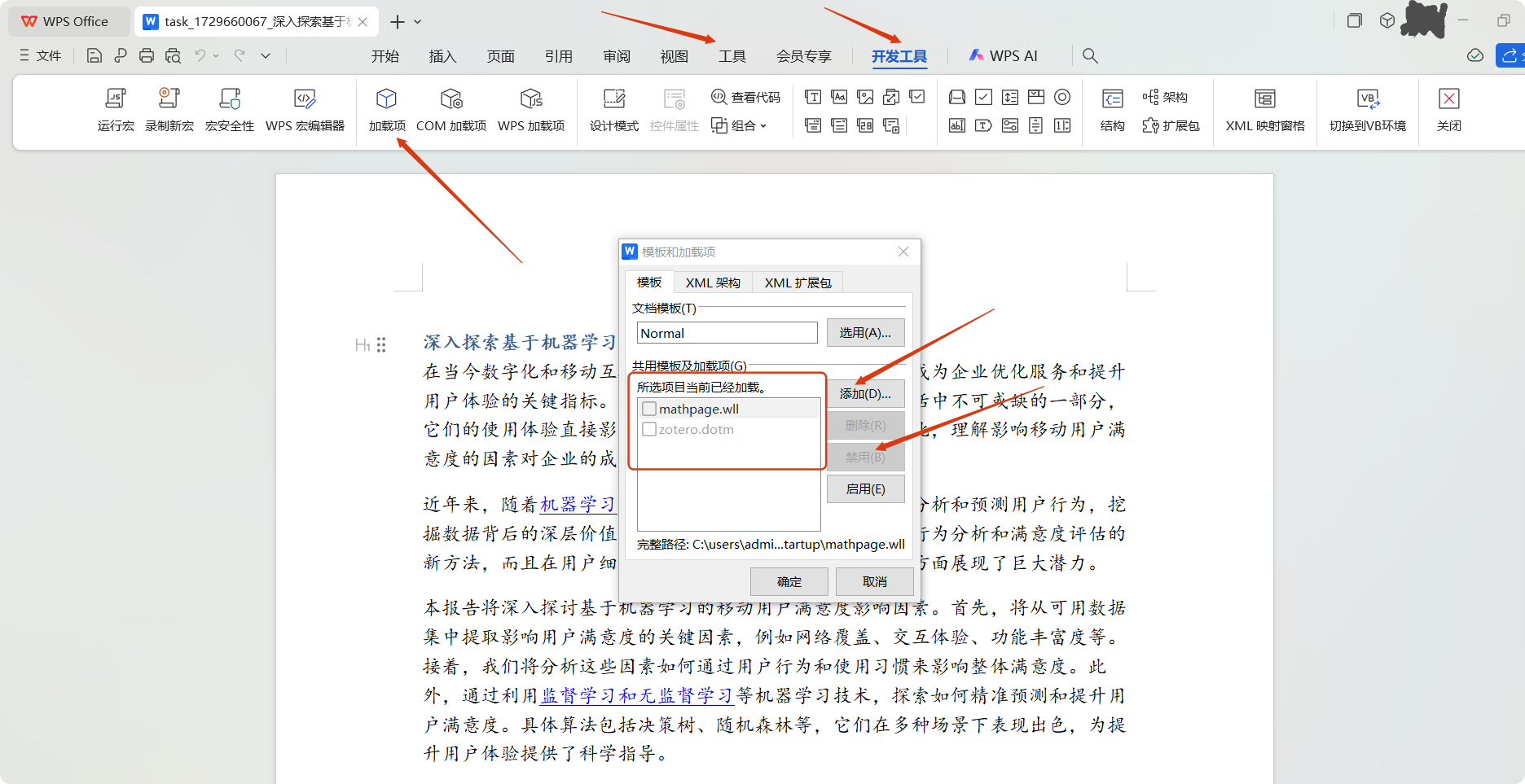The width and height of the screenshot is (1525, 784).
Task: Click the Select (选用(A)...) button
Action: click(x=865, y=332)
